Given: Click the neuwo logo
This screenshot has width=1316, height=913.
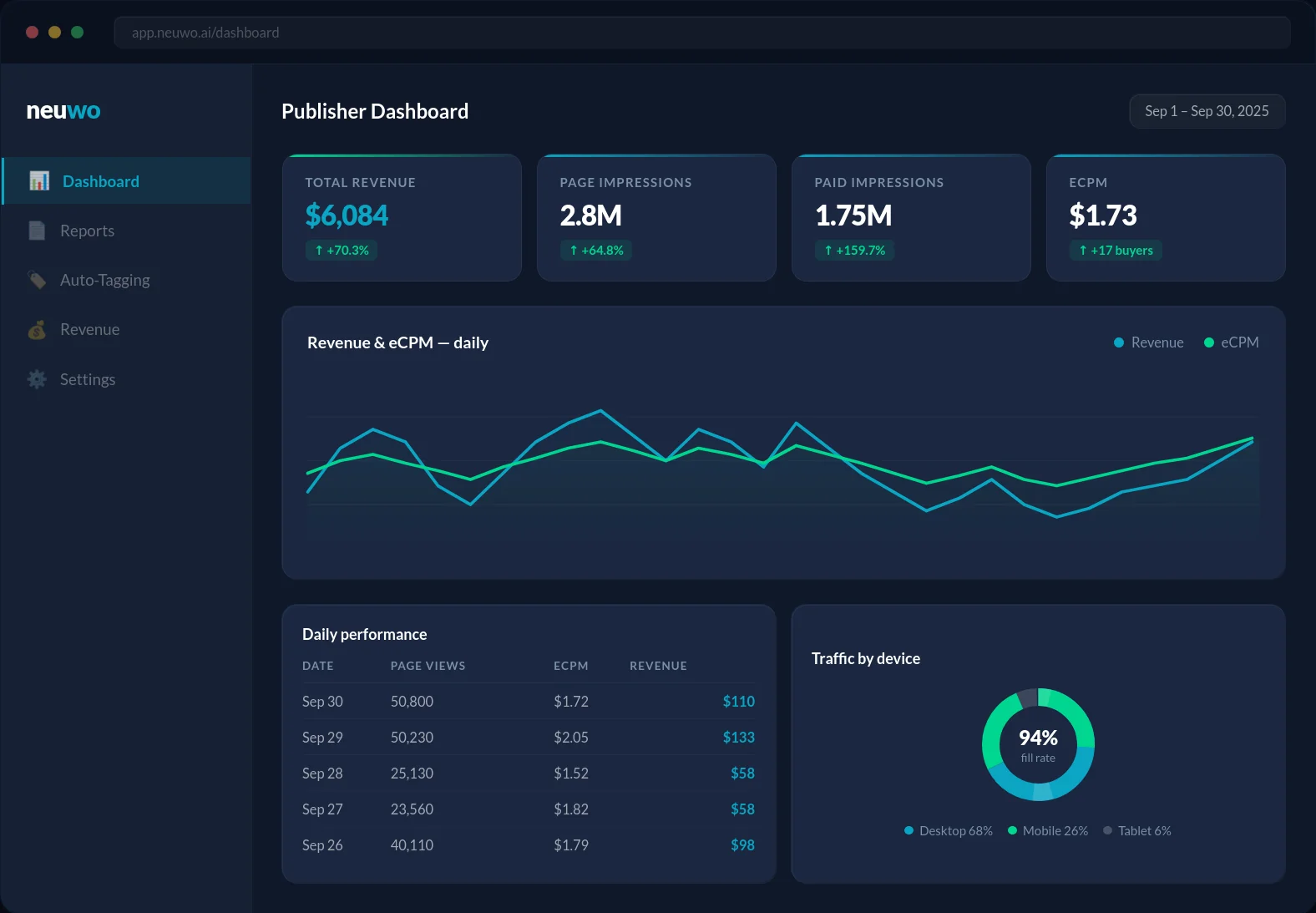Looking at the screenshot, I should coord(63,110).
